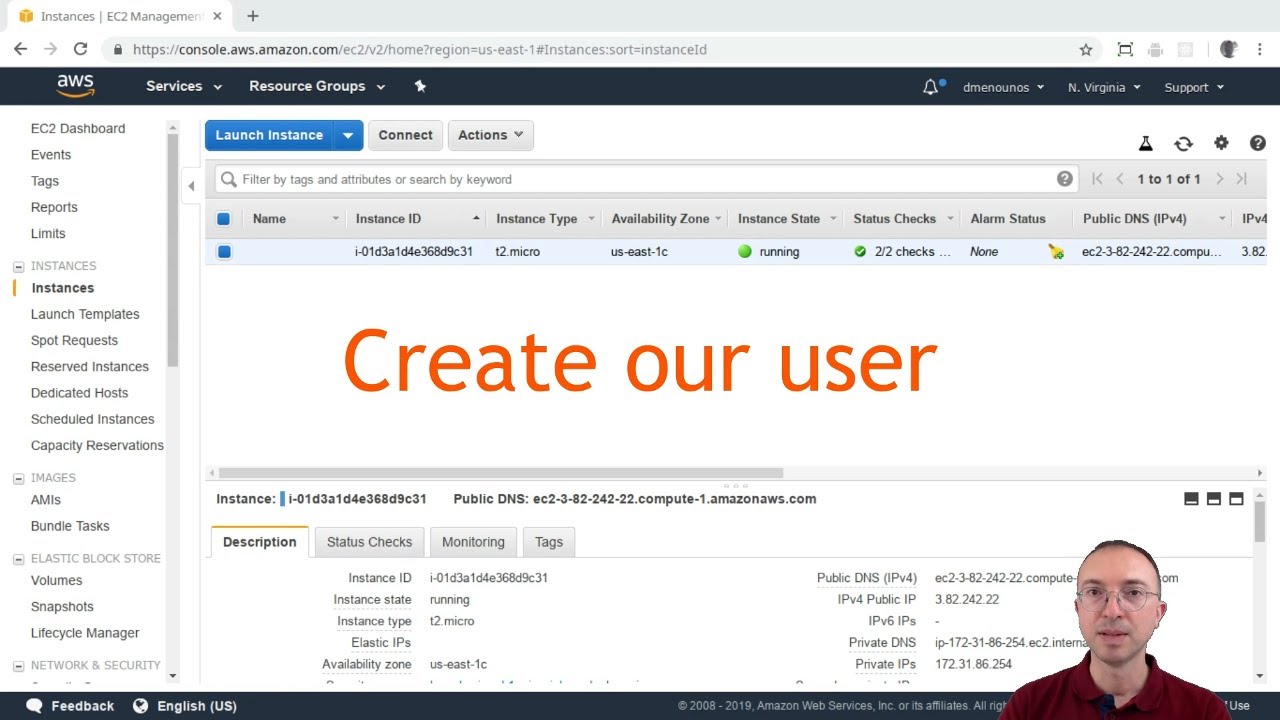1280x720 pixels.
Task: Open Launch Templates in sidebar
Action: 85,314
